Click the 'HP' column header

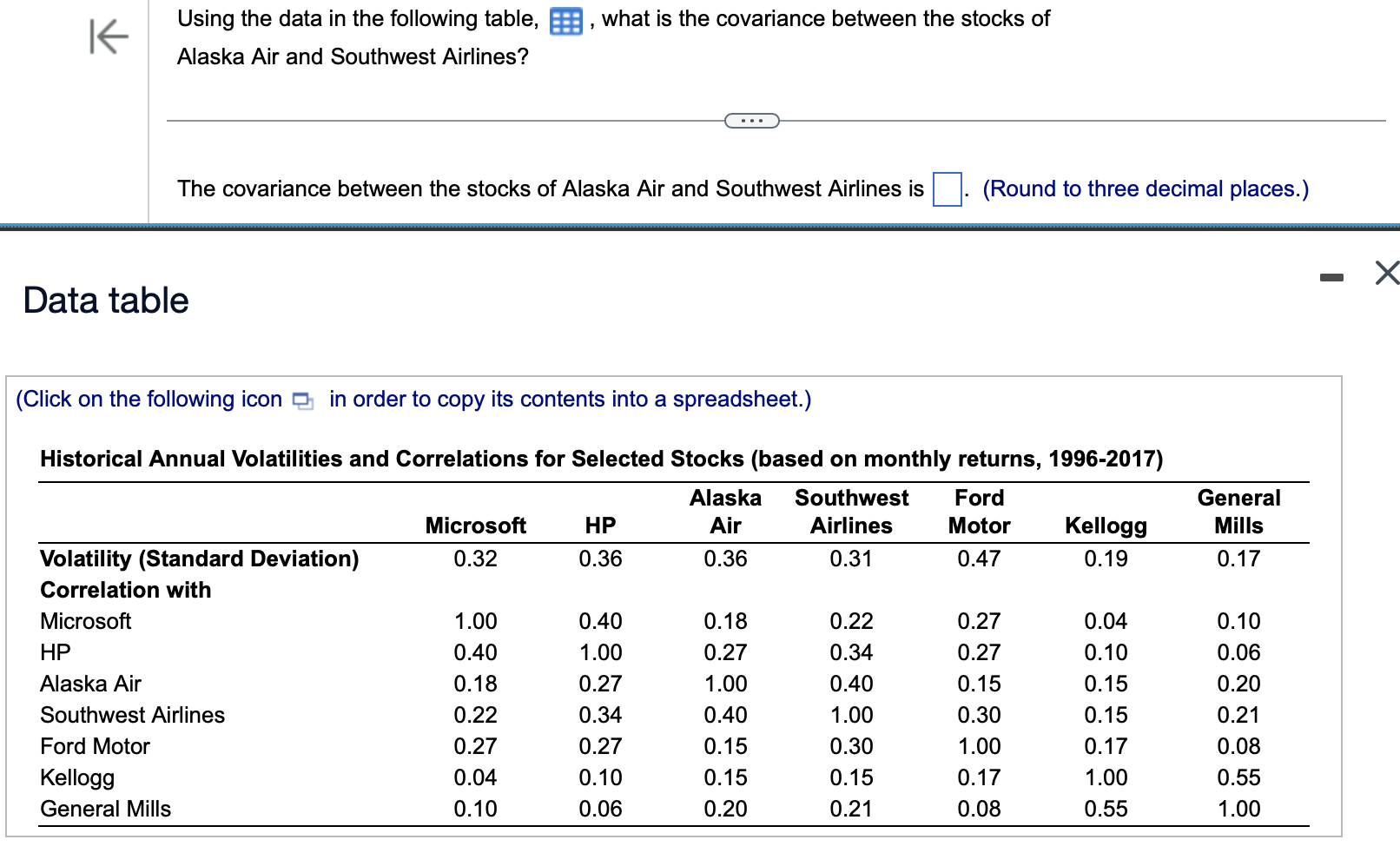coord(600,526)
